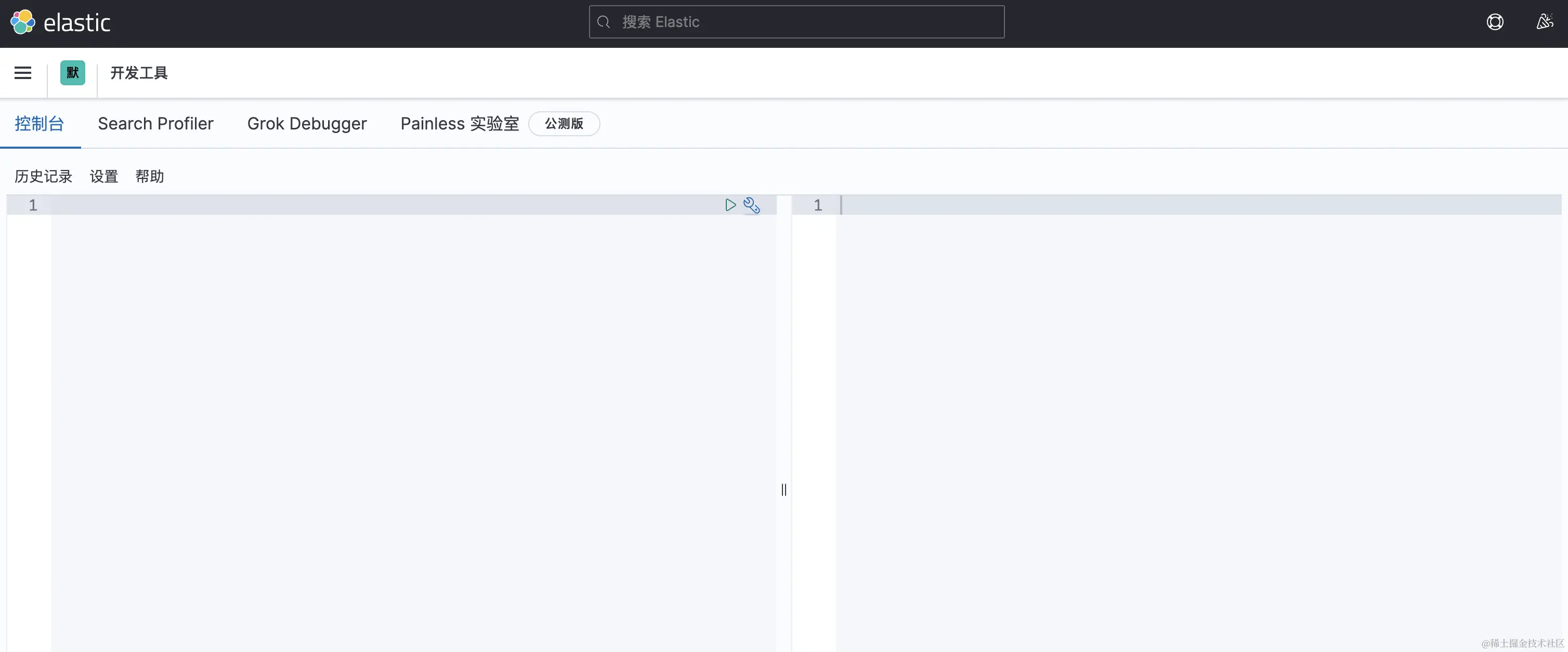Image resolution: width=1568 pixels, height=652 pixels.
Task: Click the 公测版 beta badge
Action: 564,124
